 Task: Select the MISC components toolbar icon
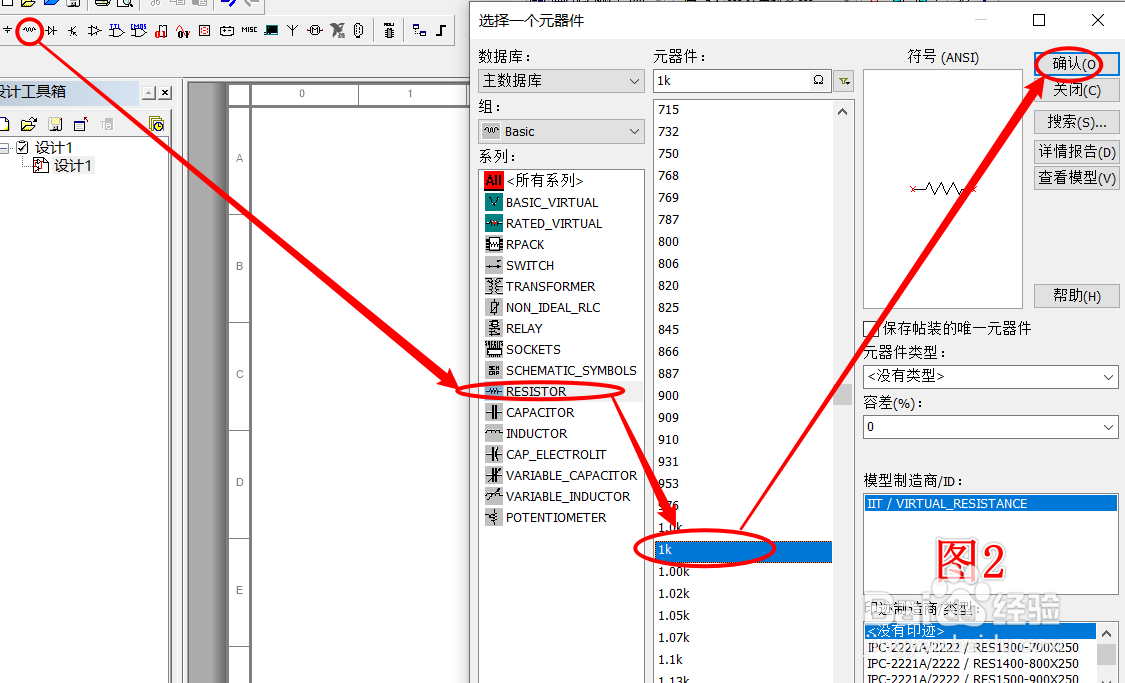click(x=249, y=30)
